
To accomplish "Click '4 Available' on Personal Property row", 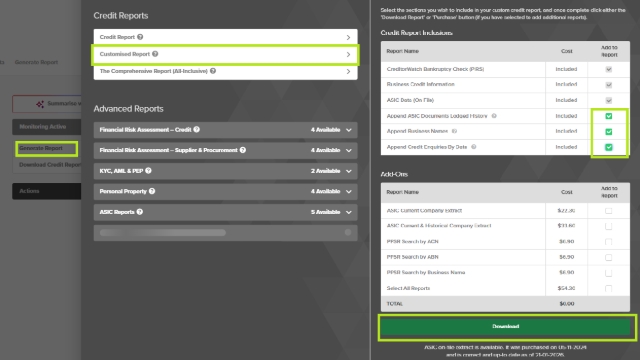I will (x=325, y=191).
